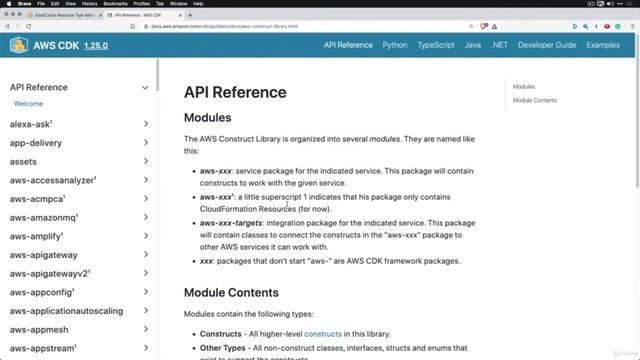Open the History menu
The width and height of the screenshot is (640, 360).
point(89,4)
